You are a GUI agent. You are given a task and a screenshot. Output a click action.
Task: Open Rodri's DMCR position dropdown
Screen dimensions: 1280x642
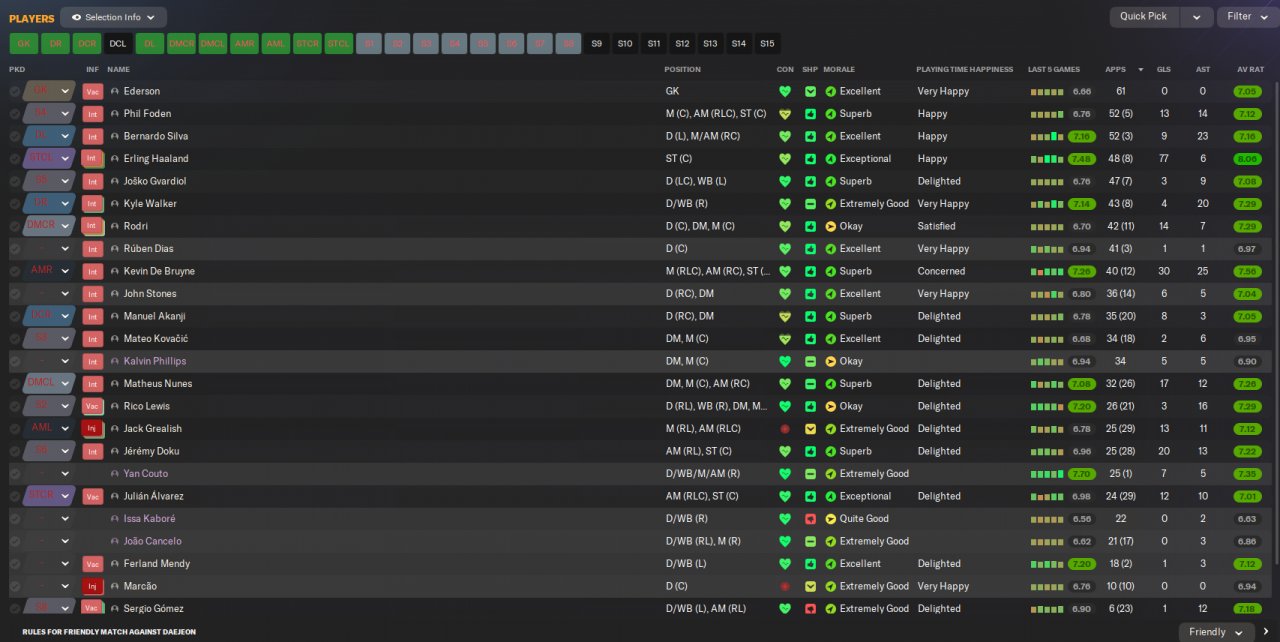click(65, 226)
